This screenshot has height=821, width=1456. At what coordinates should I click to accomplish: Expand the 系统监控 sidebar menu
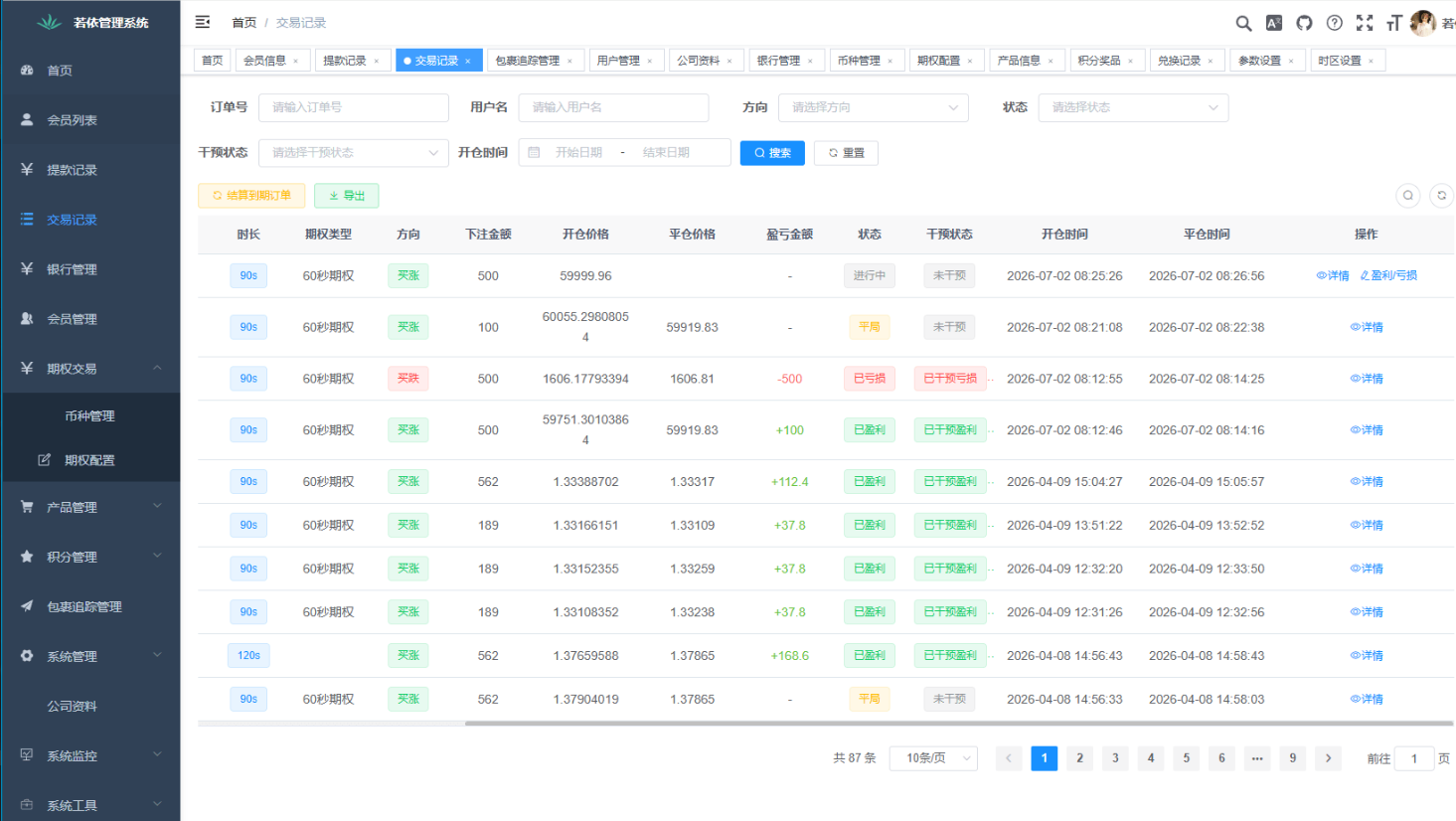coord(90,755)
